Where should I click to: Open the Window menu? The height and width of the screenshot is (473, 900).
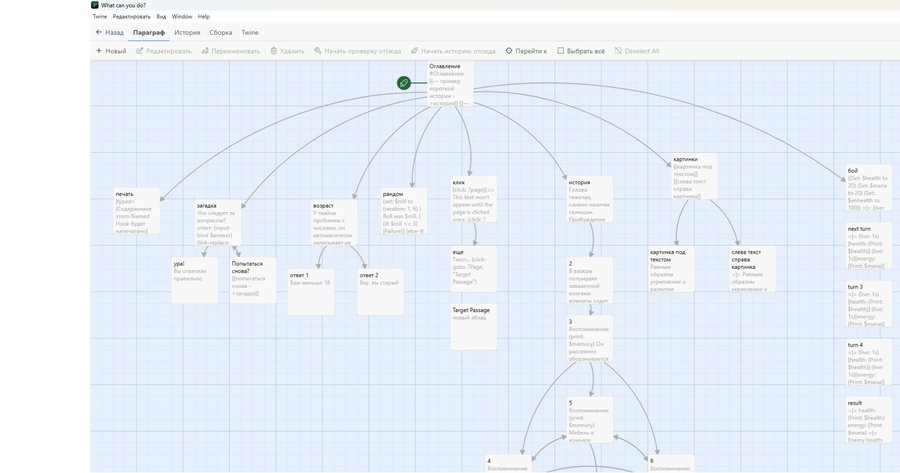pyautogui.click(x=182, y=17)
